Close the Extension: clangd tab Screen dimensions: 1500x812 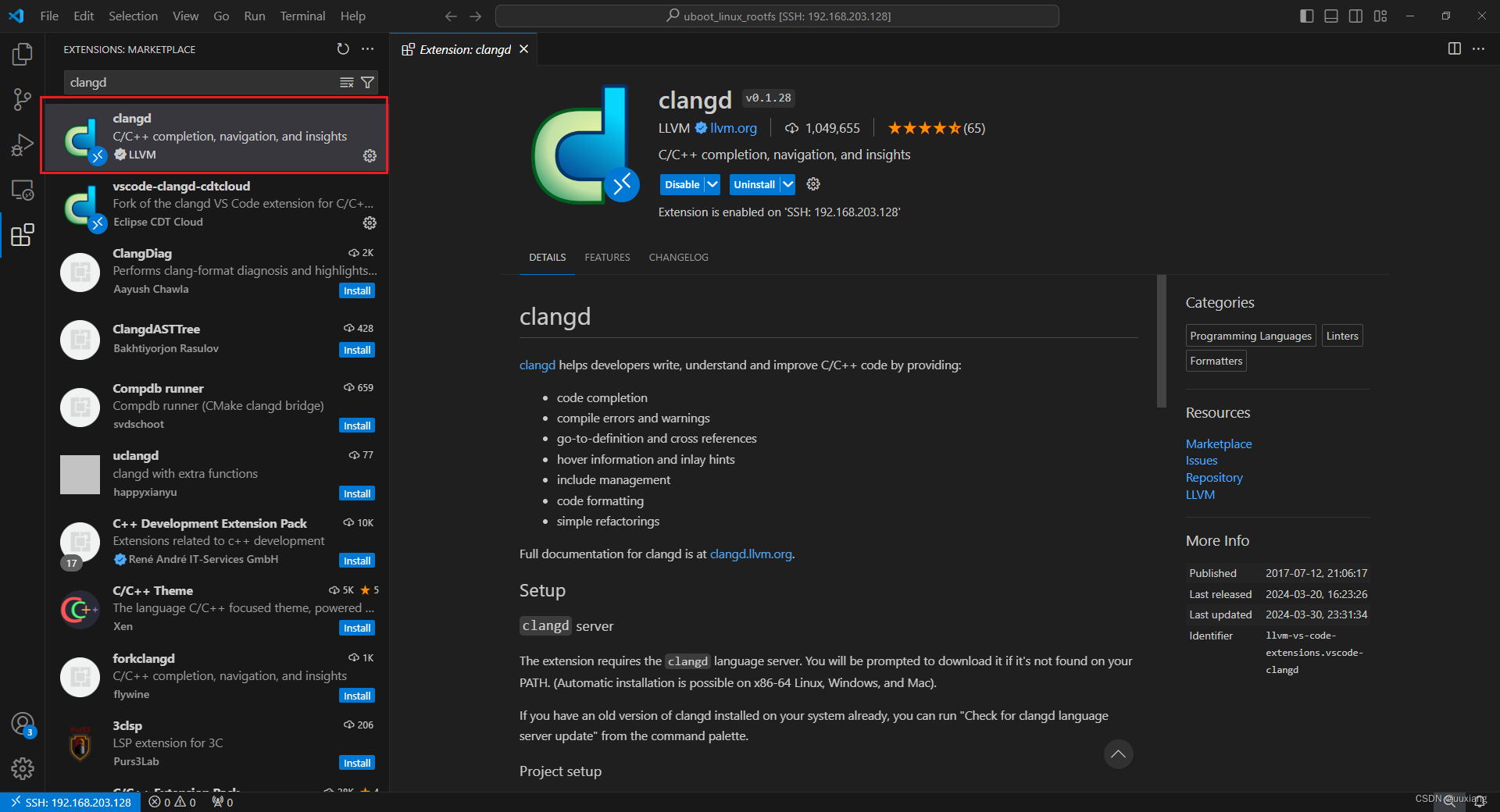(x=524, y=49)
